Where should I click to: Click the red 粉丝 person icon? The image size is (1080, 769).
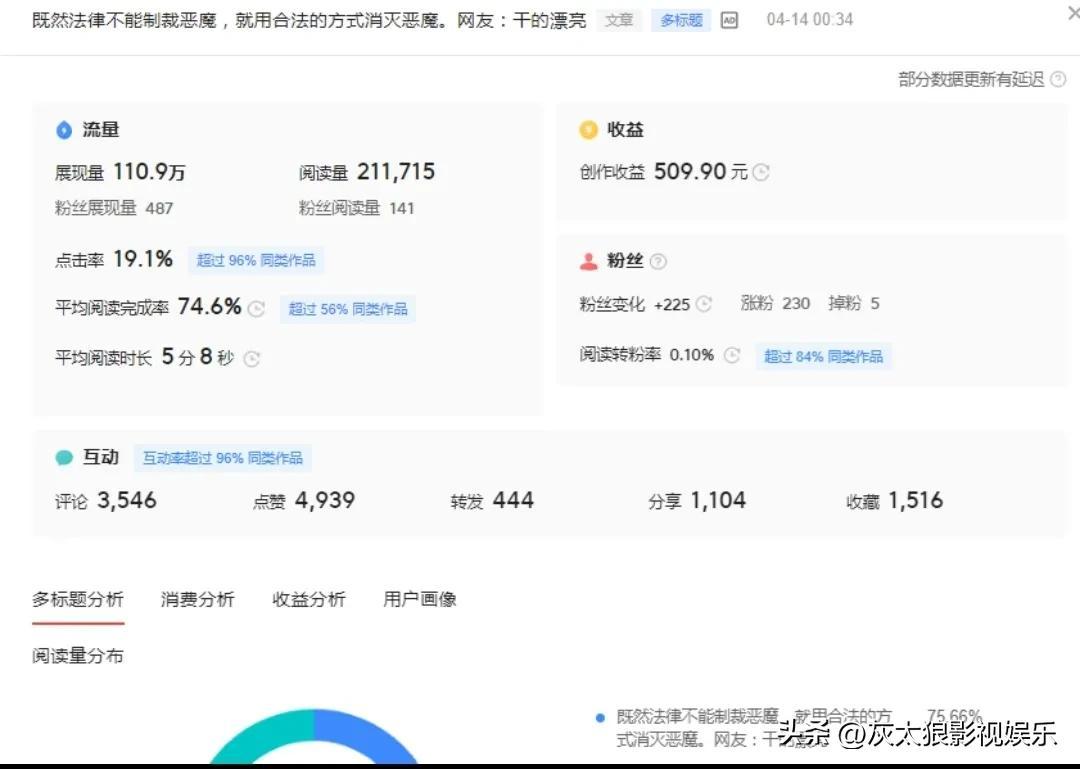[588, 261]
